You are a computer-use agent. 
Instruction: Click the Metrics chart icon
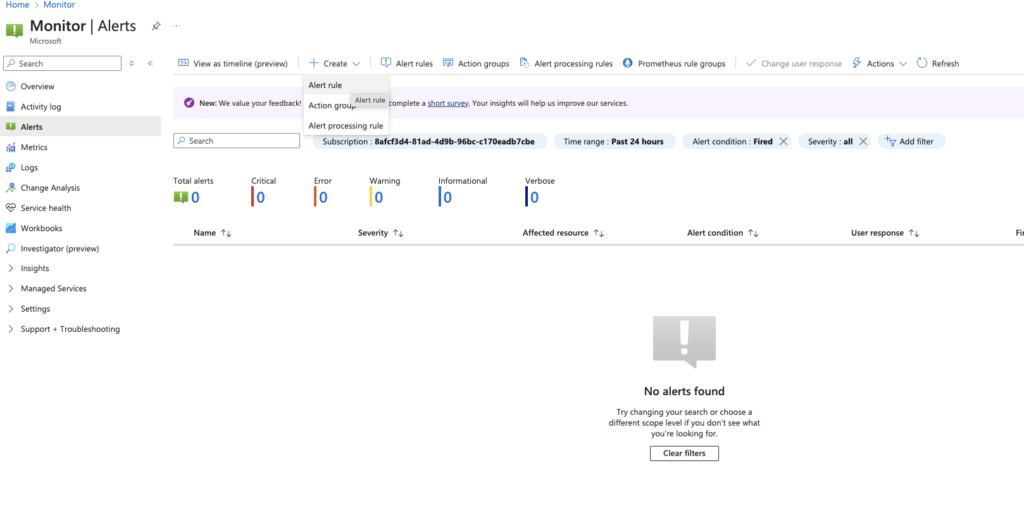pyautogui.click(x=10, y=147)
